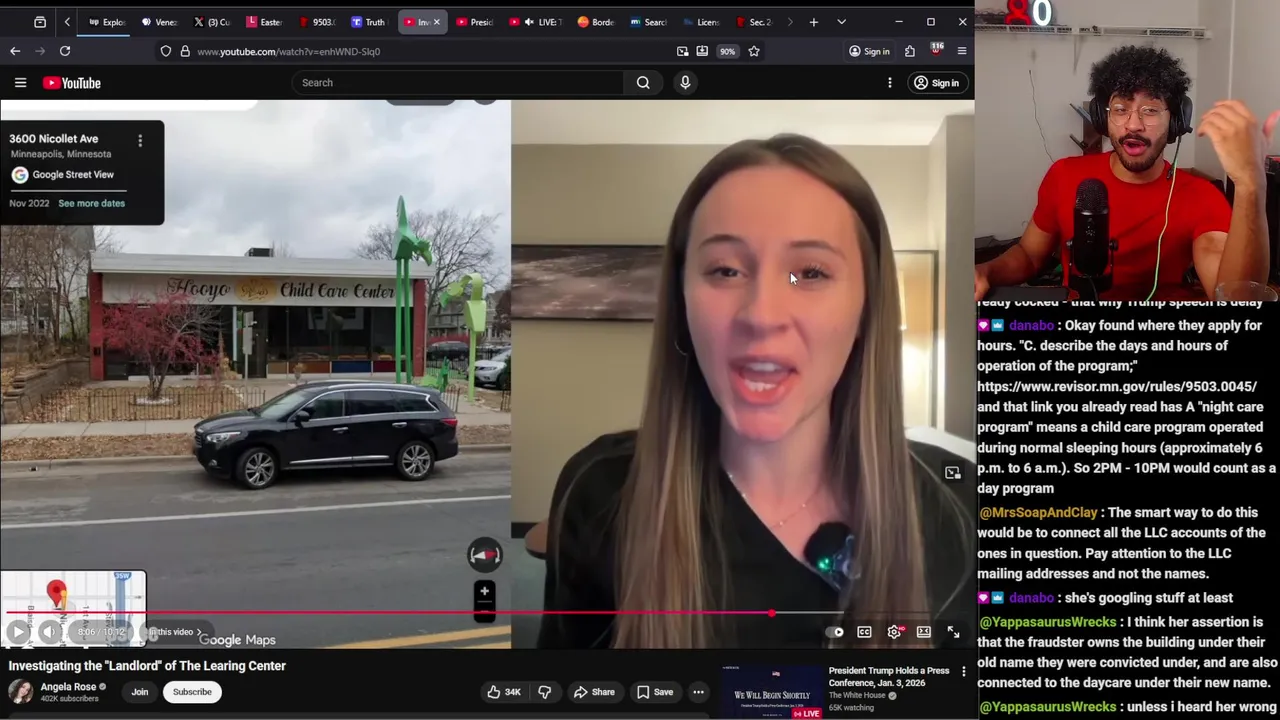View site security info via the padlock icon

(185, 51)
